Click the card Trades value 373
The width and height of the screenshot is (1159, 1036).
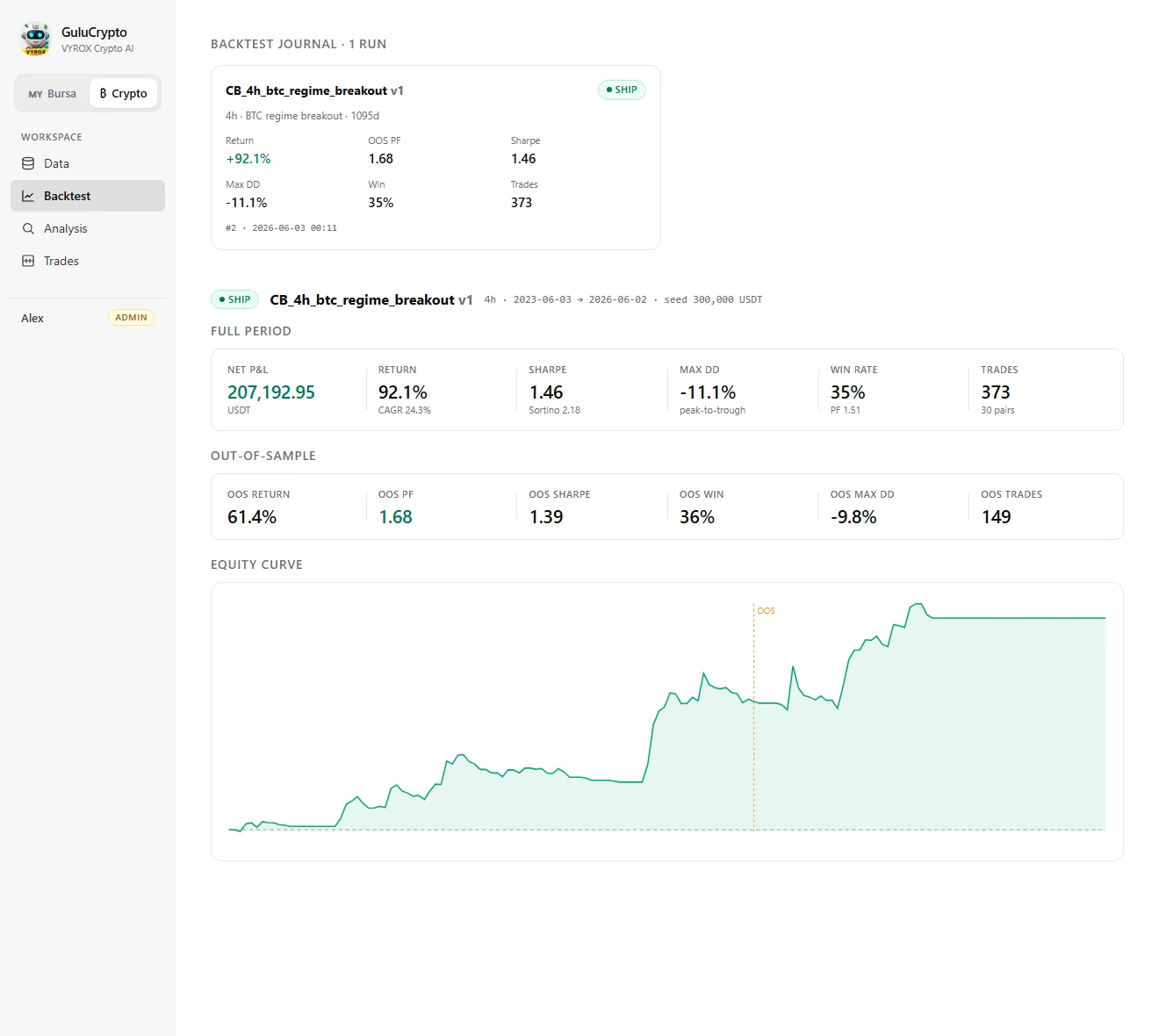pos(522,203)
